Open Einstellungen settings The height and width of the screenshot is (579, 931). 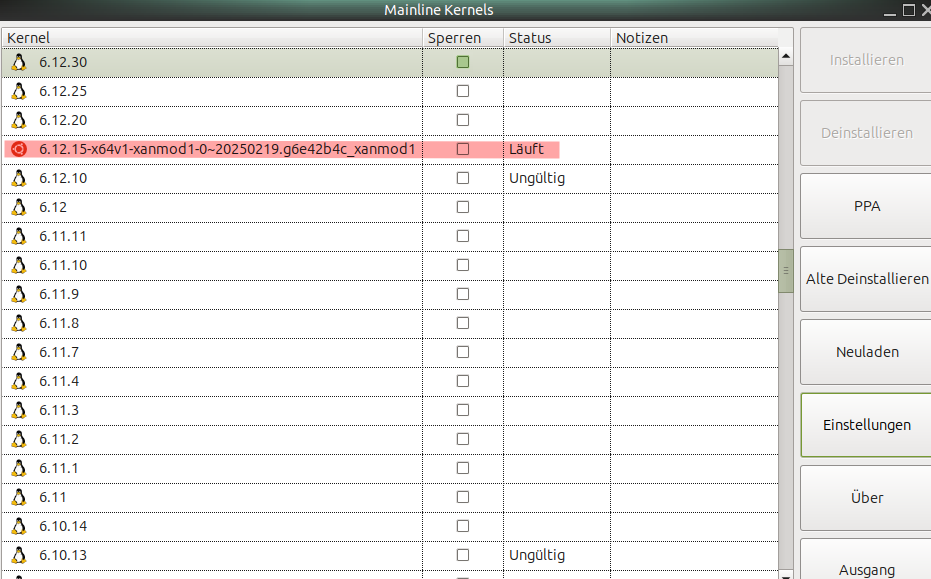866,425
